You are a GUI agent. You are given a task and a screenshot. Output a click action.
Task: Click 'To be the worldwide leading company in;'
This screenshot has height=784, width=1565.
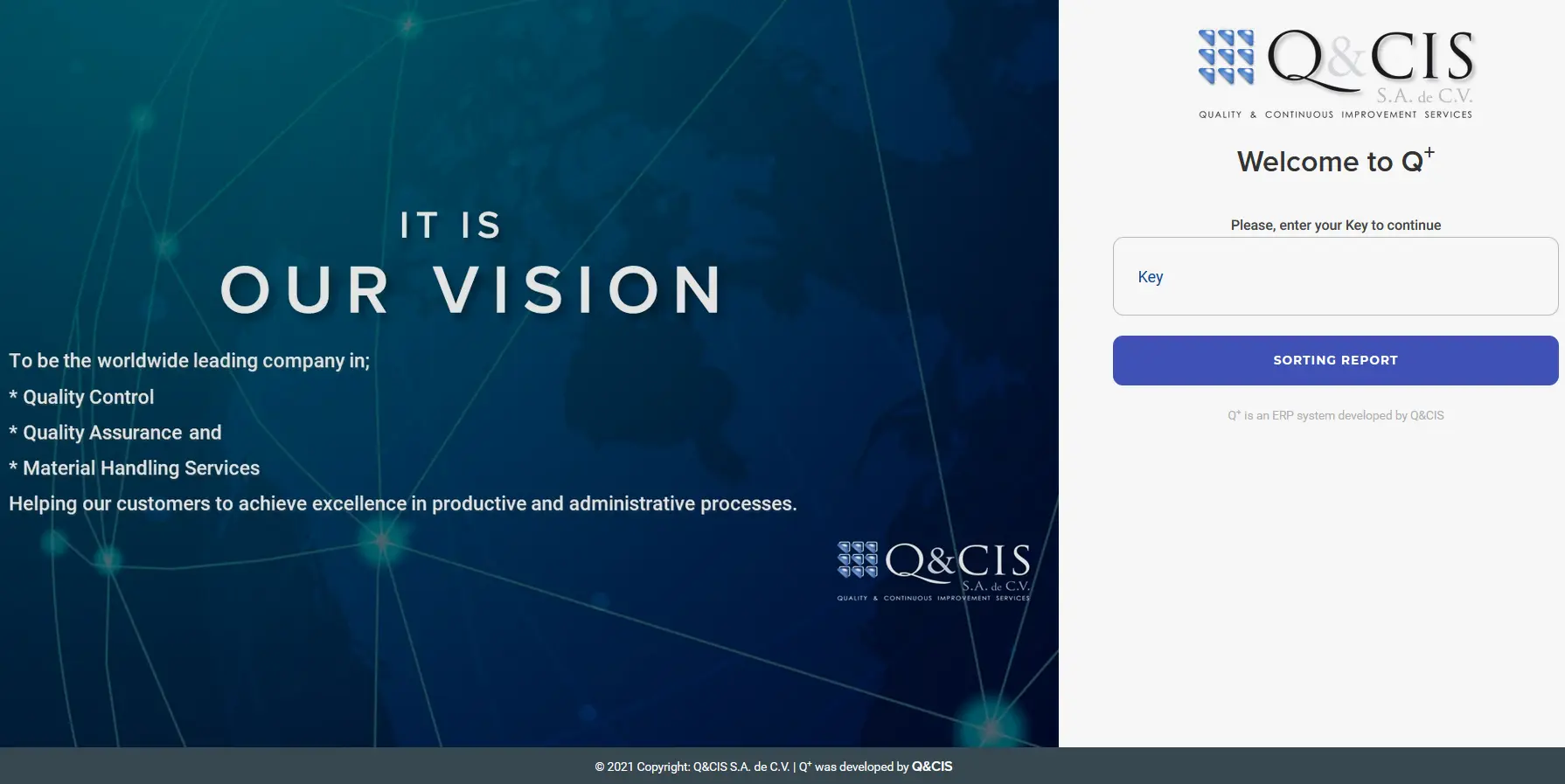[190, 361]
